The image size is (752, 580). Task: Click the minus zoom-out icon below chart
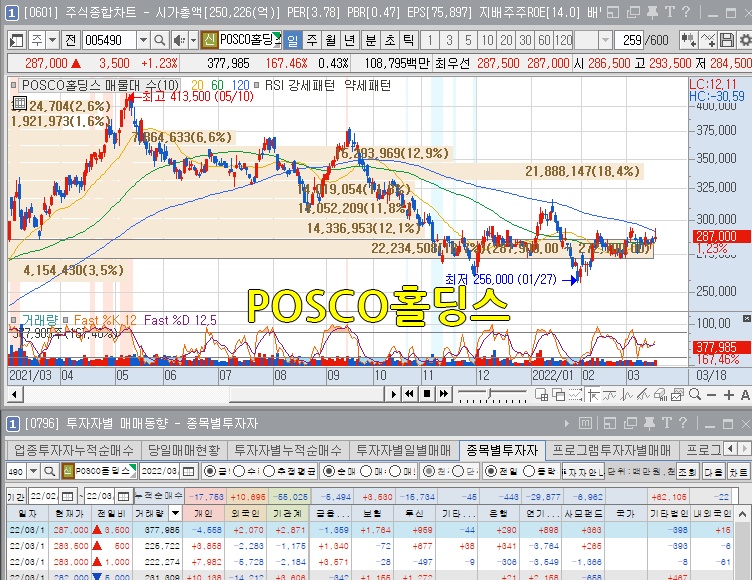[712, 395]
